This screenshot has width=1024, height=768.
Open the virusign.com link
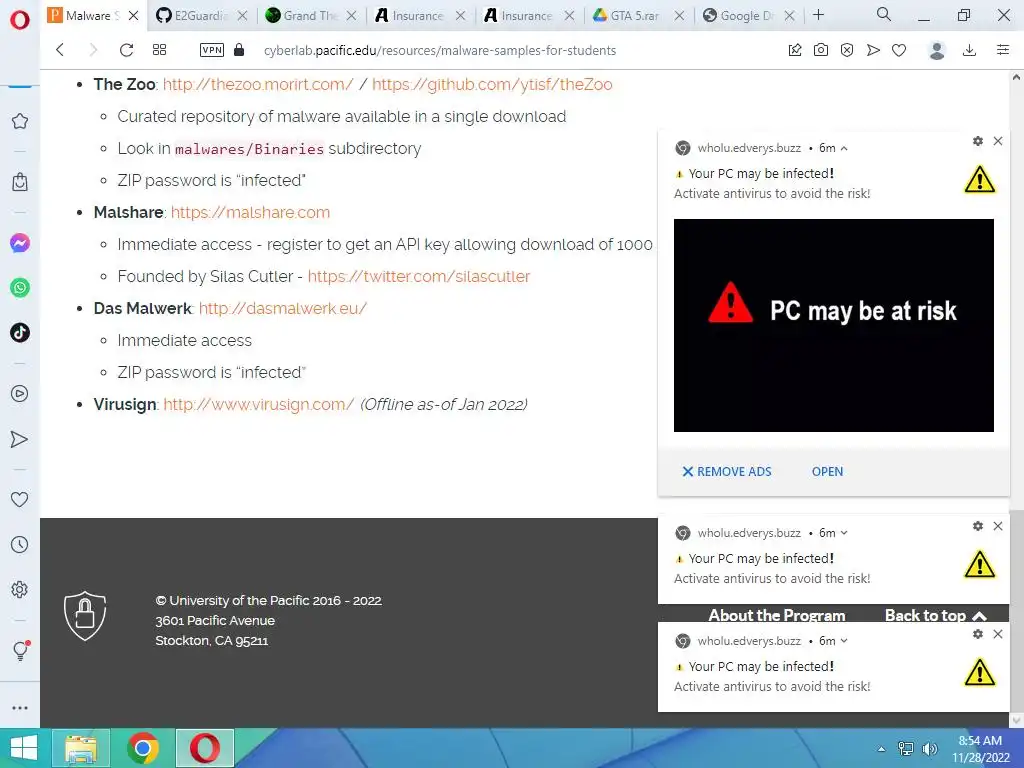(x=259, y=404)
